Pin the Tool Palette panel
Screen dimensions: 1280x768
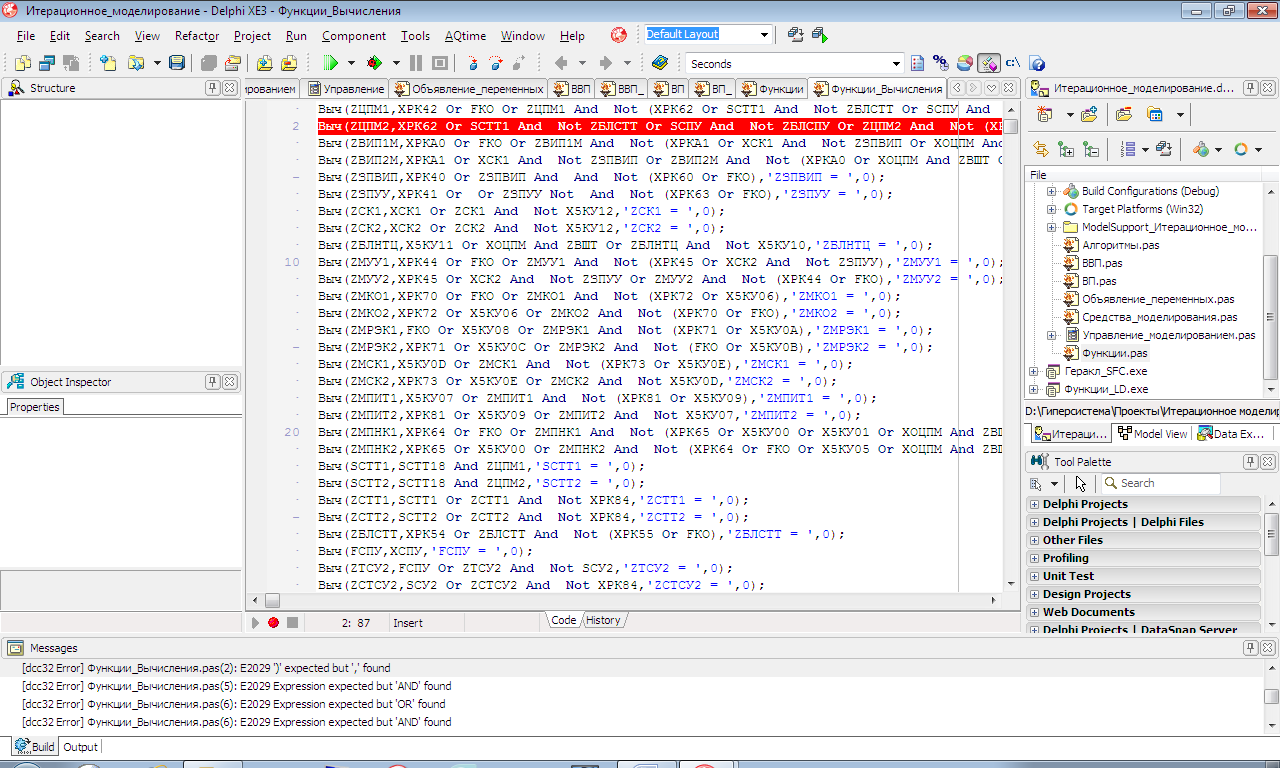tap(1250, 462)
